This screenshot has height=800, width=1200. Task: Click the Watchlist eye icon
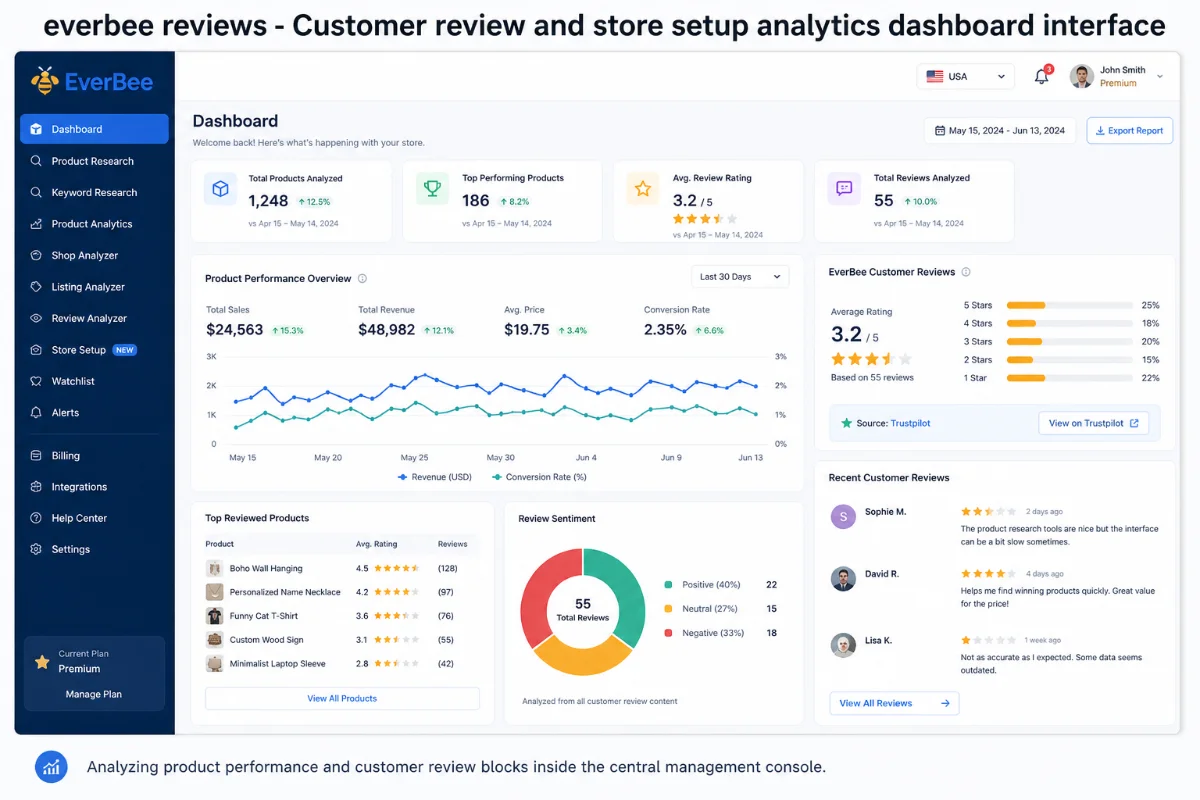point(36,381)
